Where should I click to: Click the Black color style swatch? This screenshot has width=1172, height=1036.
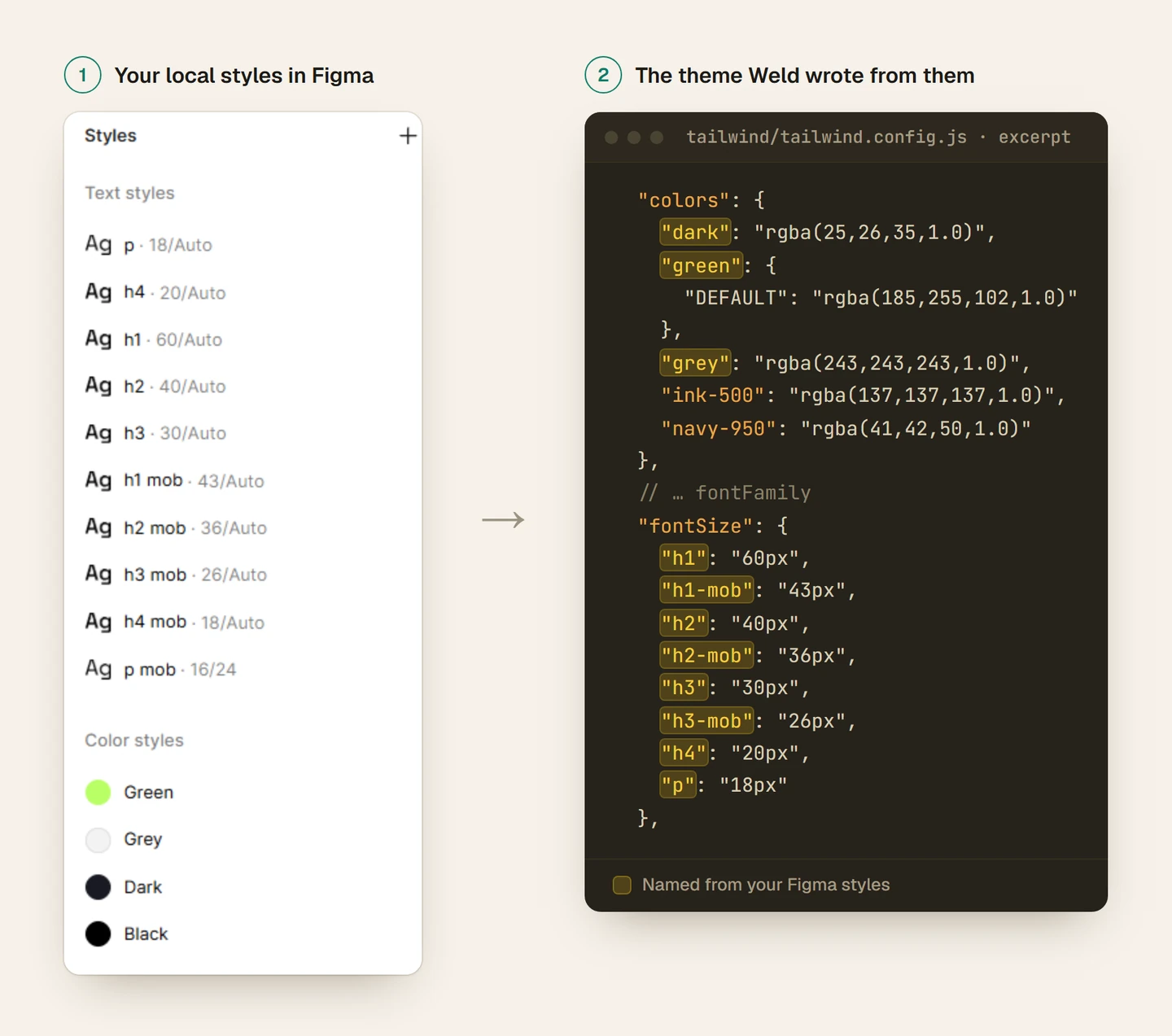click(x=98, y=933)
